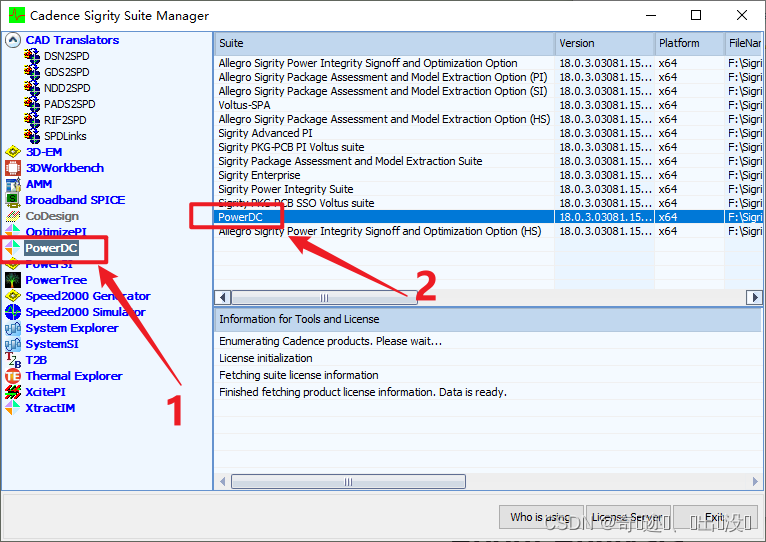Click the 3D-EM tool icon

tap(13, 152)
